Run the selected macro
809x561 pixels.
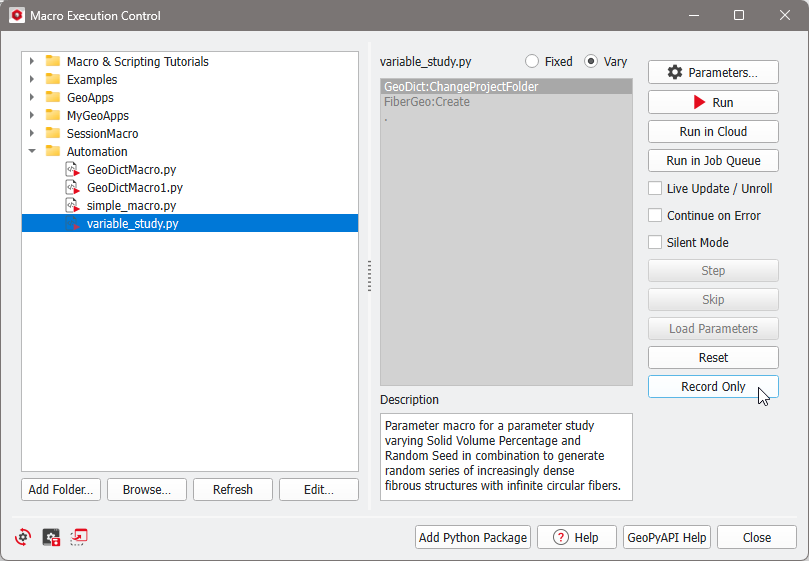click(x=713, y=102)
